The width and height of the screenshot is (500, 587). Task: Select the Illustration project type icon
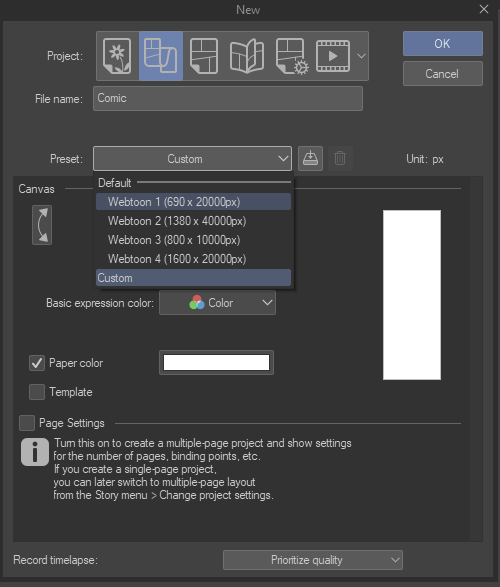click(117, 56)
